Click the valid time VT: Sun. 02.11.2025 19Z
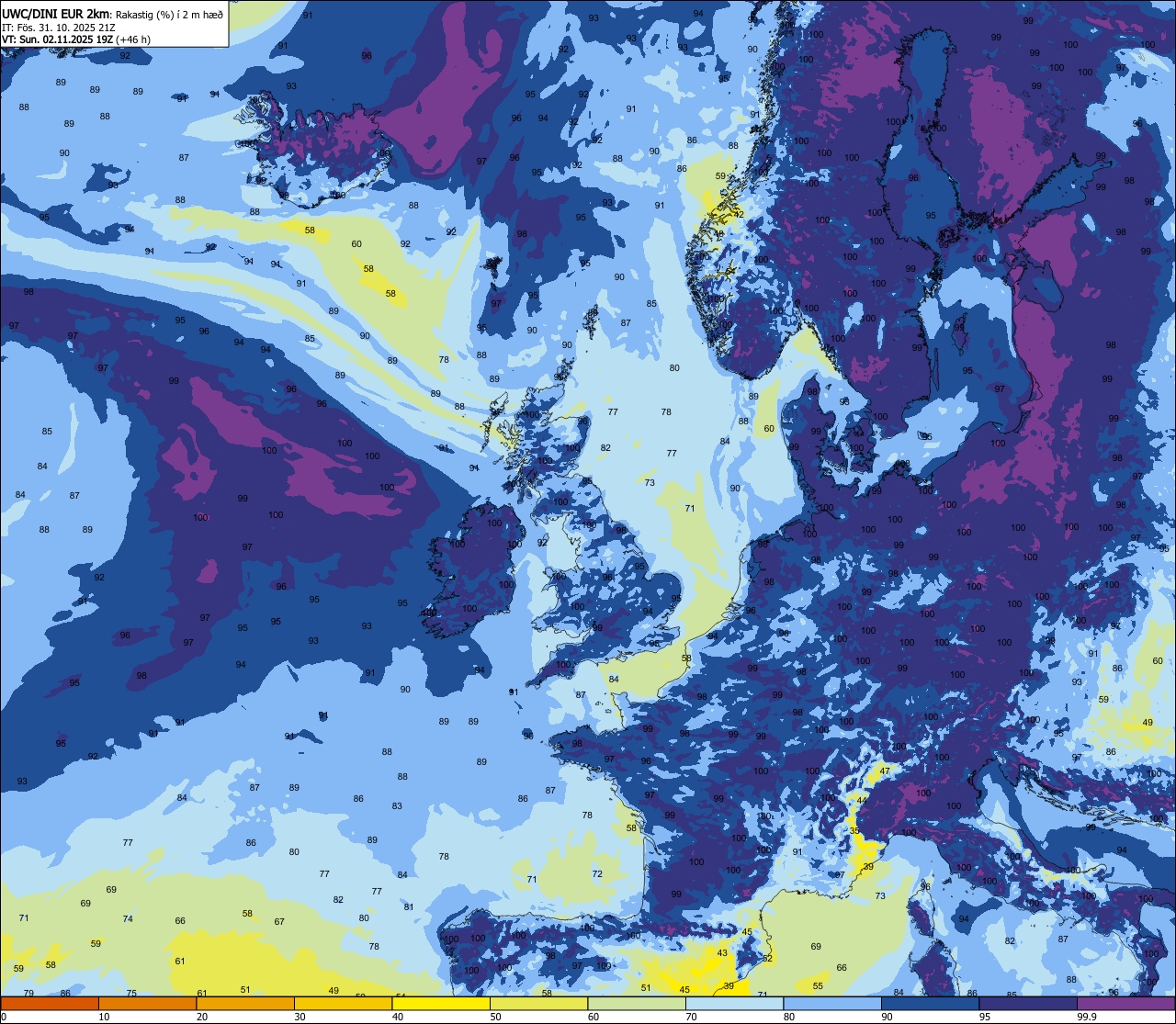The image size is (1176, 1024). click(57, 39)
